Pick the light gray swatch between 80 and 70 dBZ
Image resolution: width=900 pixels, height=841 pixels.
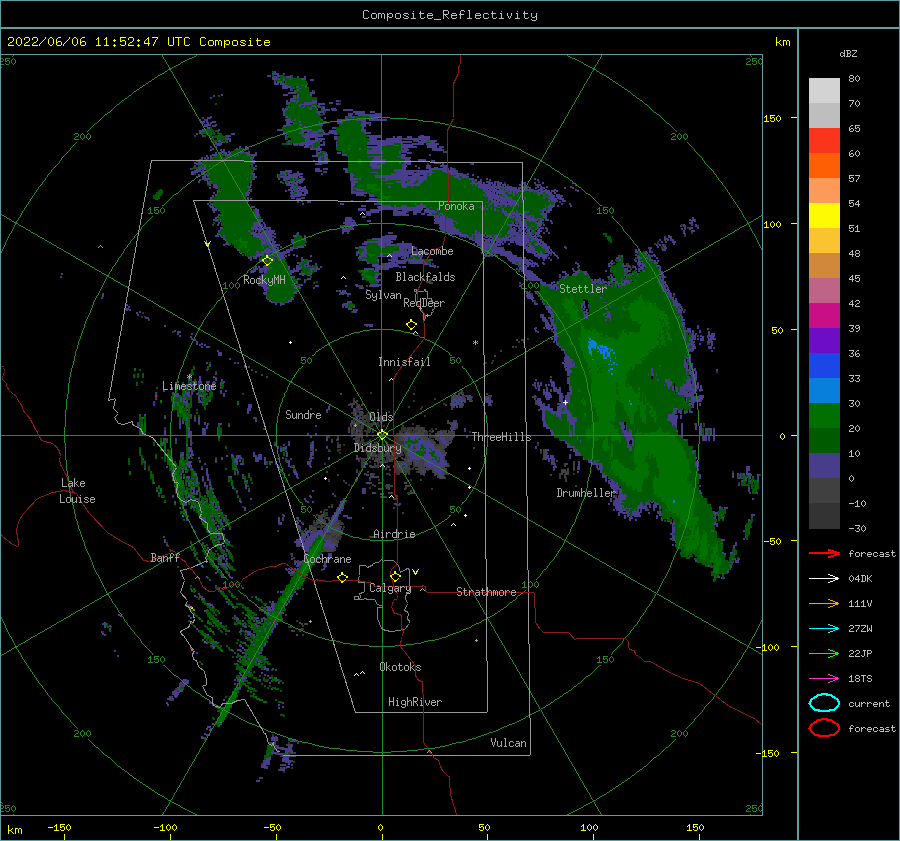(824, 91)
